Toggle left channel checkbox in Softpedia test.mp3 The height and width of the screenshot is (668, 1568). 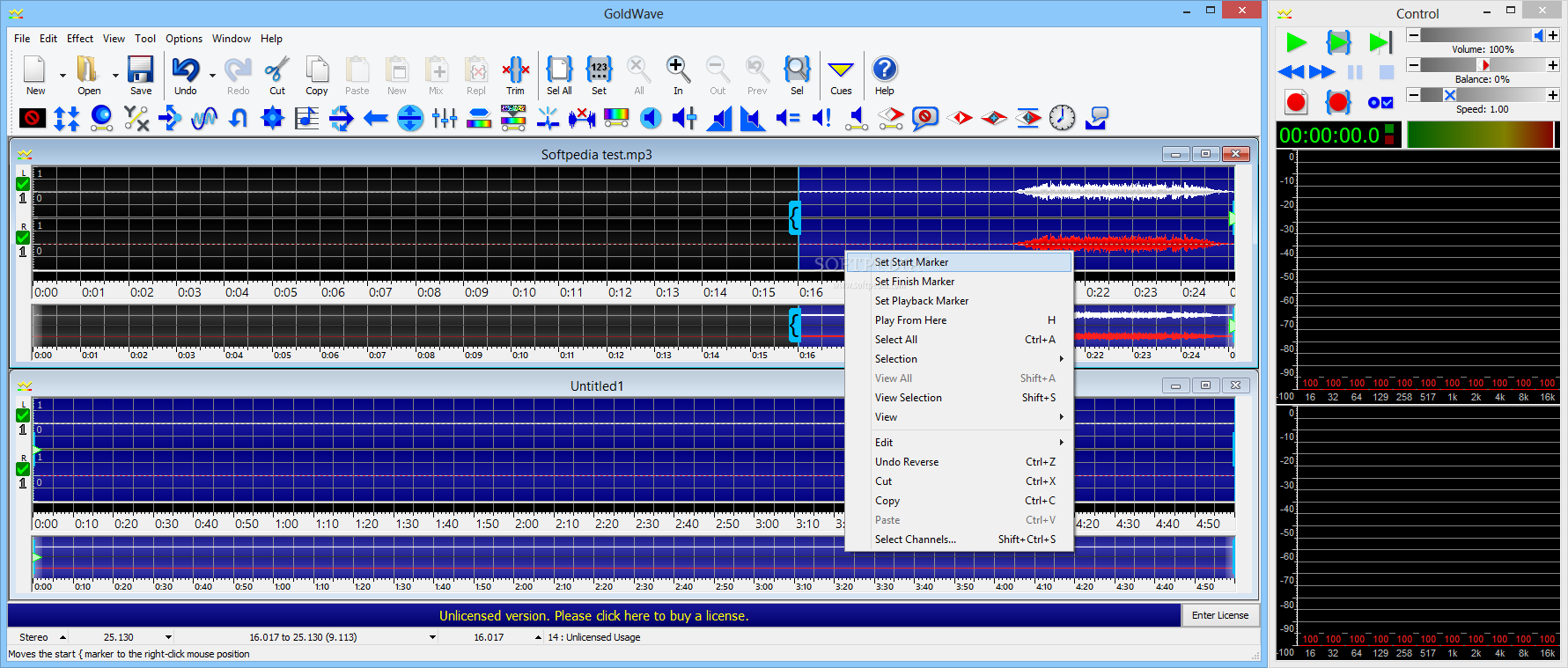coord(23,184)
